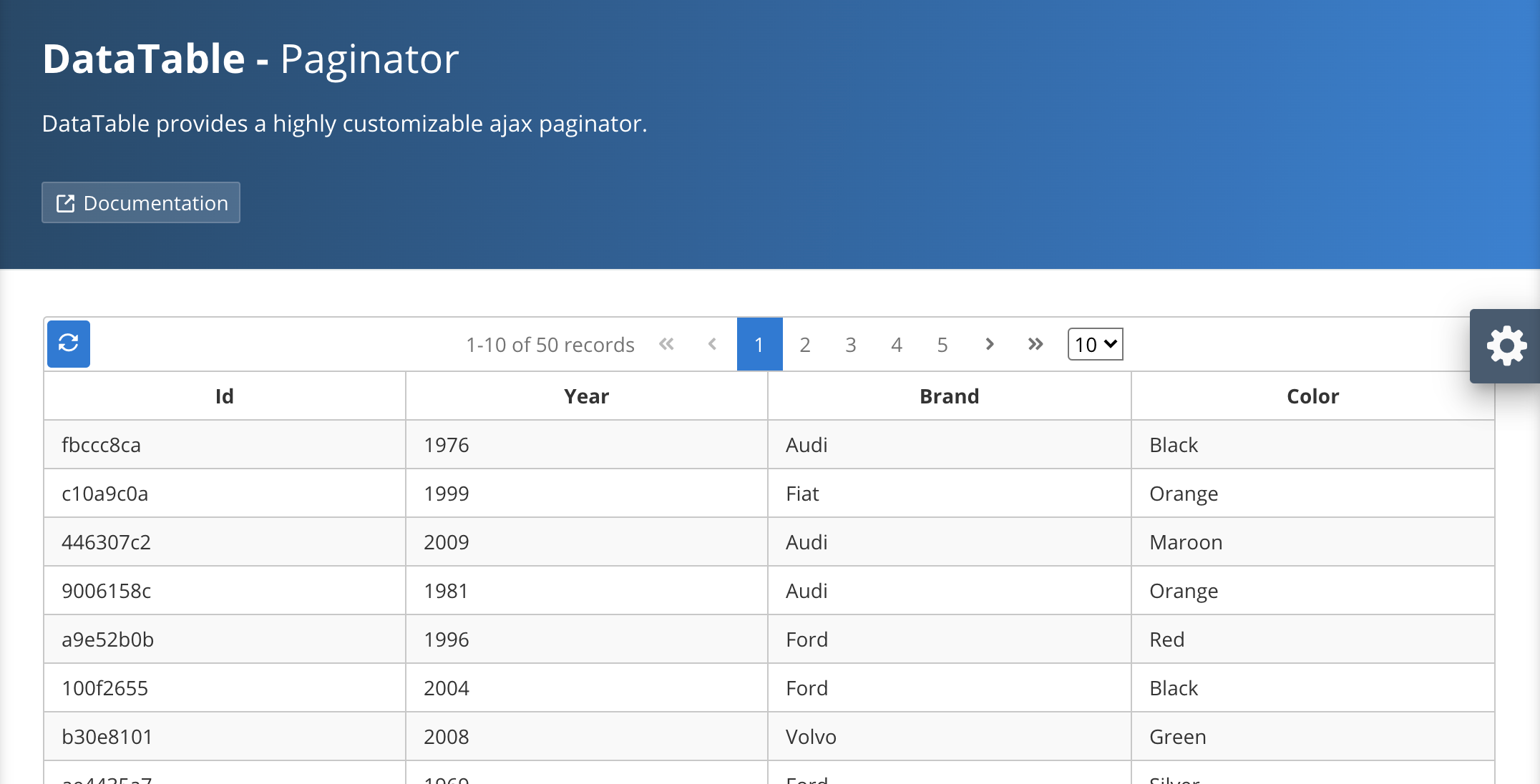This screenshot has height=784, width=1540.
Task: Go to previous page arrow
Action: pos(712,345)
